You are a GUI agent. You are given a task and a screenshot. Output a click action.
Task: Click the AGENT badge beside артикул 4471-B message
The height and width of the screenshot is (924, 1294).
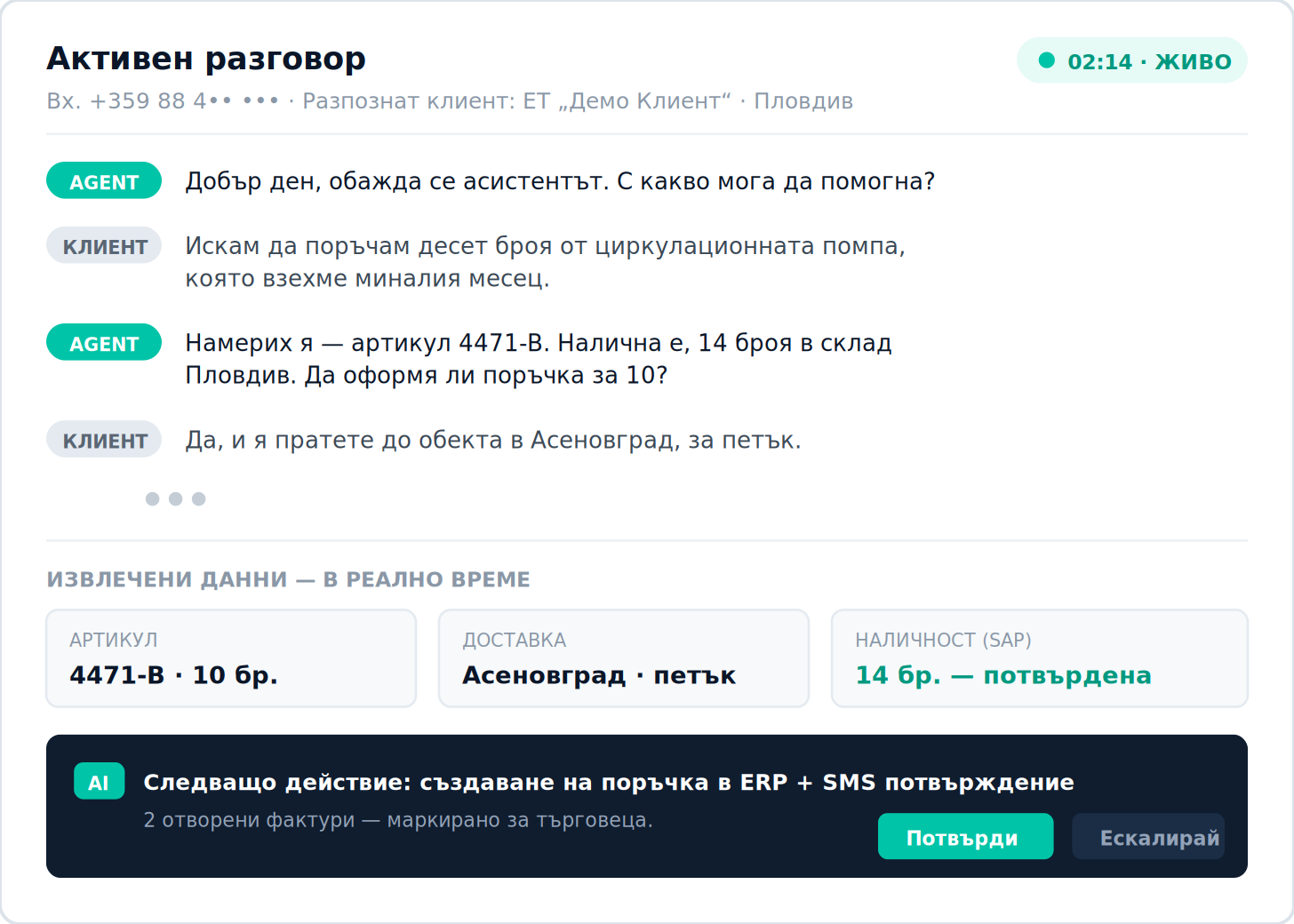(x=104, y=343)
